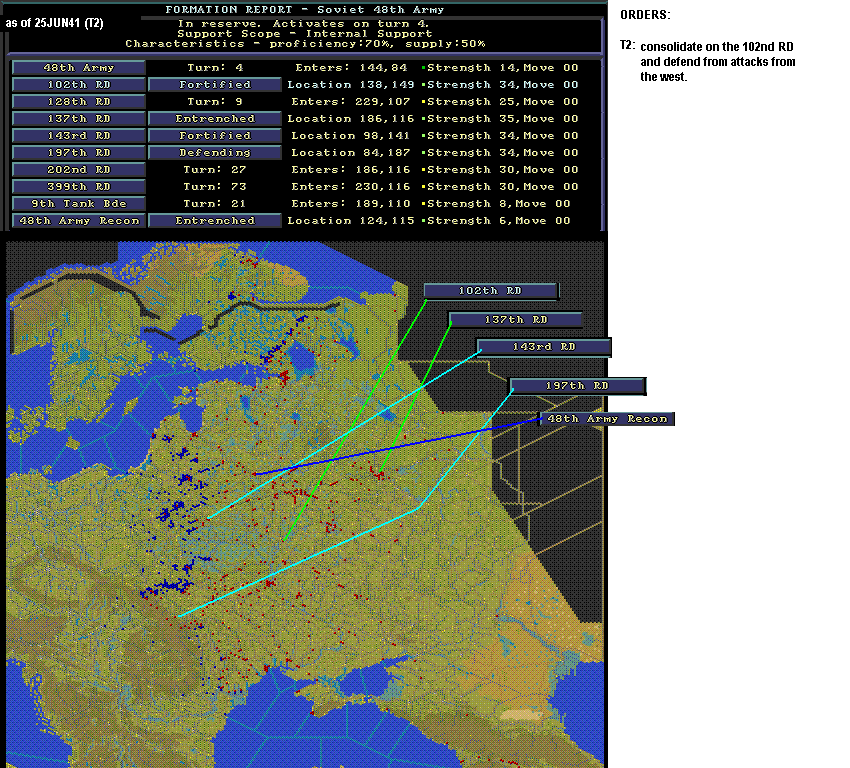Select the 102nd RD unit button in the report list
Image resolution: width=850 pixels, height=768 pixels.
(79, 85)
